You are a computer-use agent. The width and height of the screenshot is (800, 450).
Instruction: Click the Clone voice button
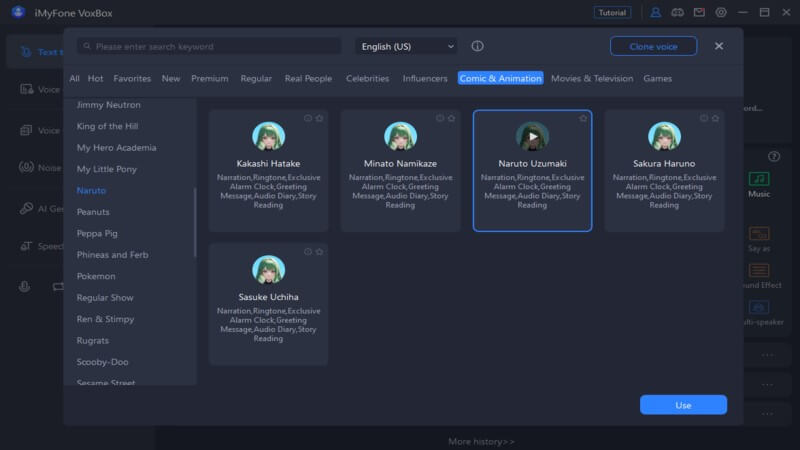point(653,46)
